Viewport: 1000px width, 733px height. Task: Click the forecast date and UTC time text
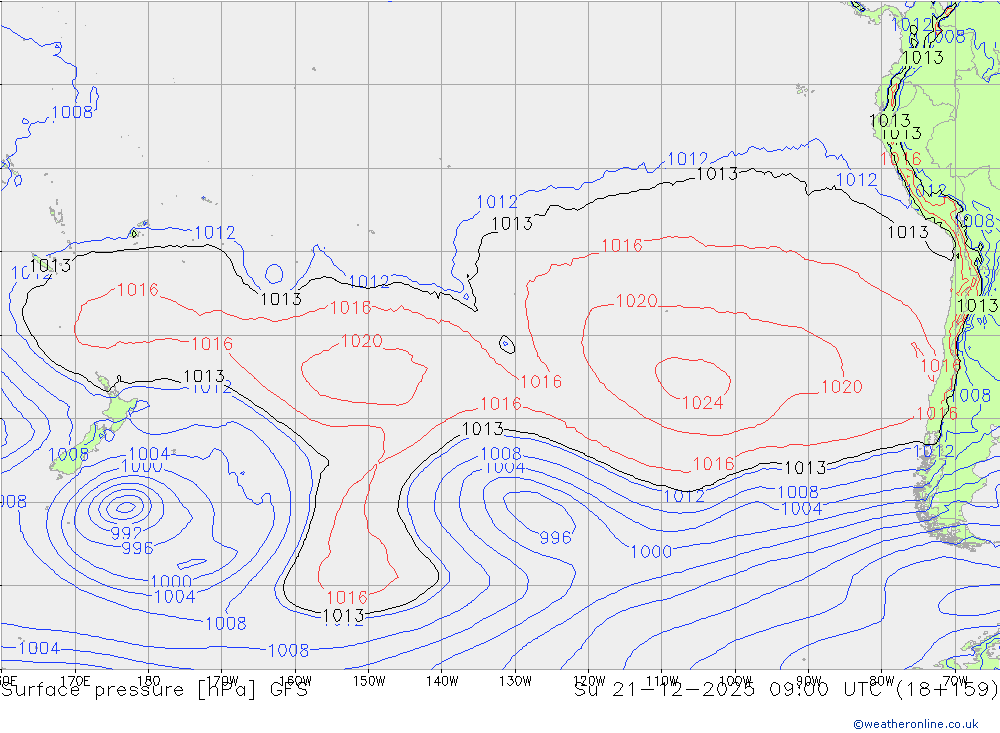tap(786, 690)
